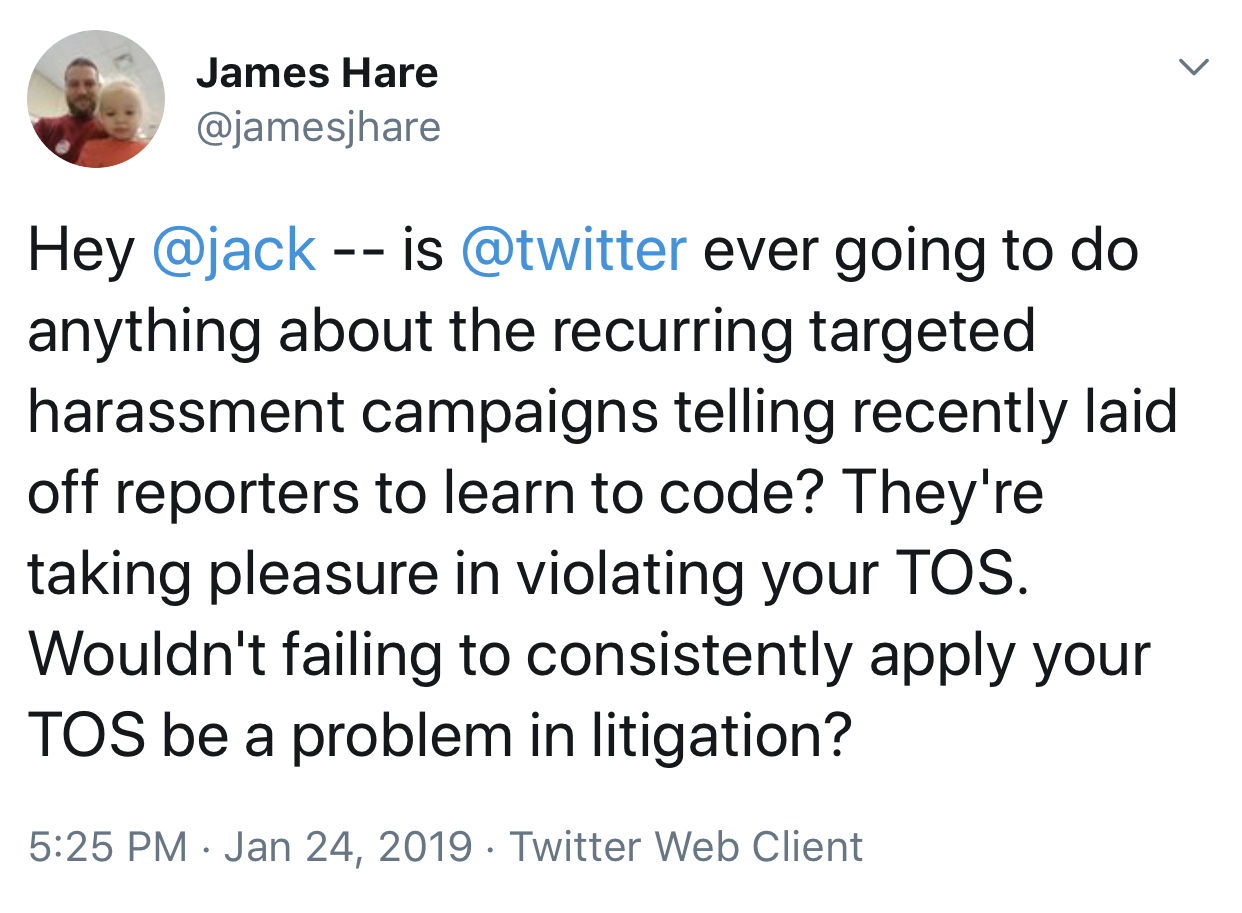Click the word "Wouldn't" in the tweet

tap(150, 654)
